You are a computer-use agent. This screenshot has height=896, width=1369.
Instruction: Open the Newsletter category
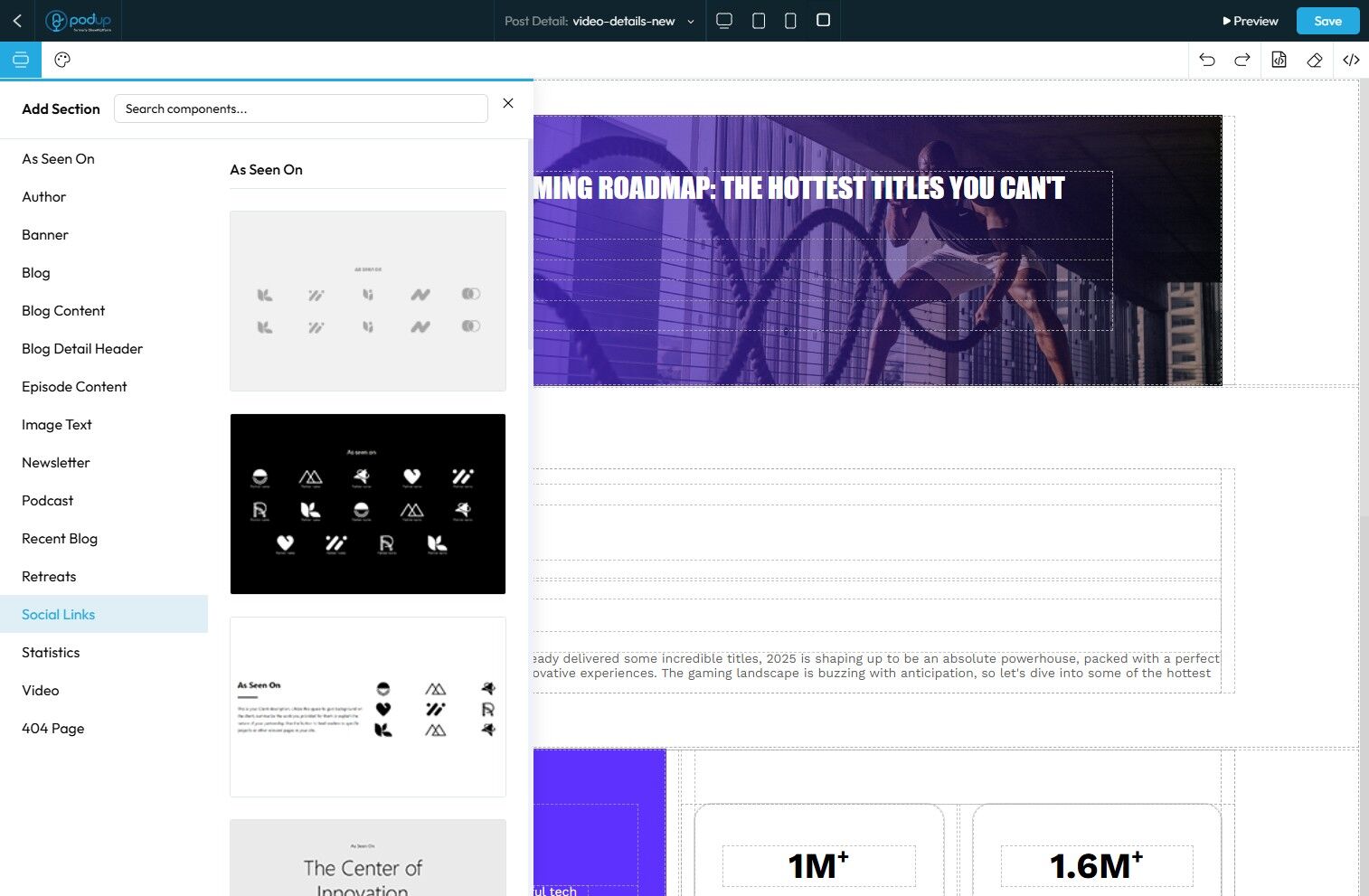point(104,463)
